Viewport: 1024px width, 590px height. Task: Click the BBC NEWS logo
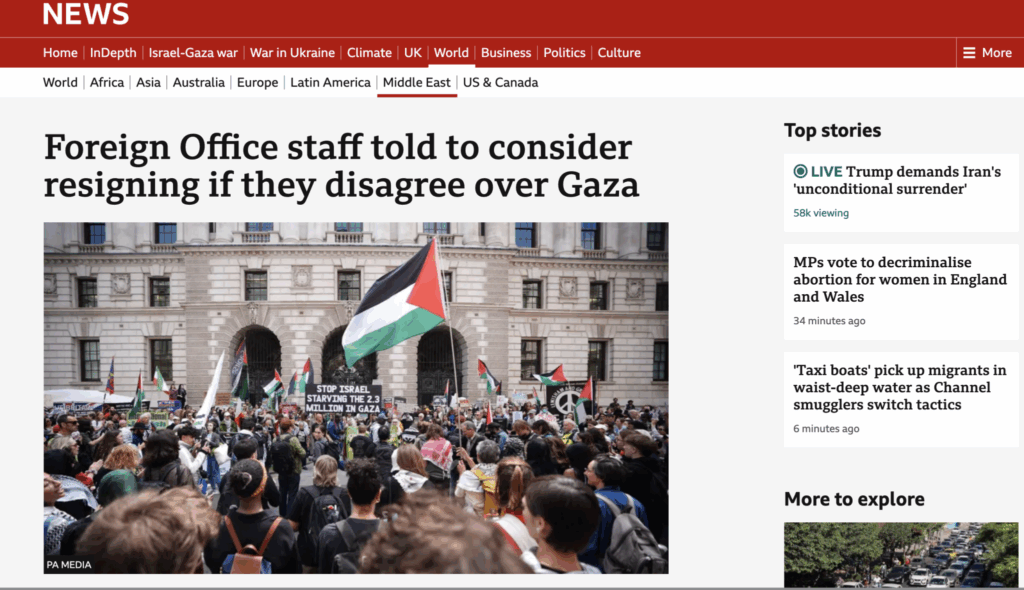click(x=86, y=14)
